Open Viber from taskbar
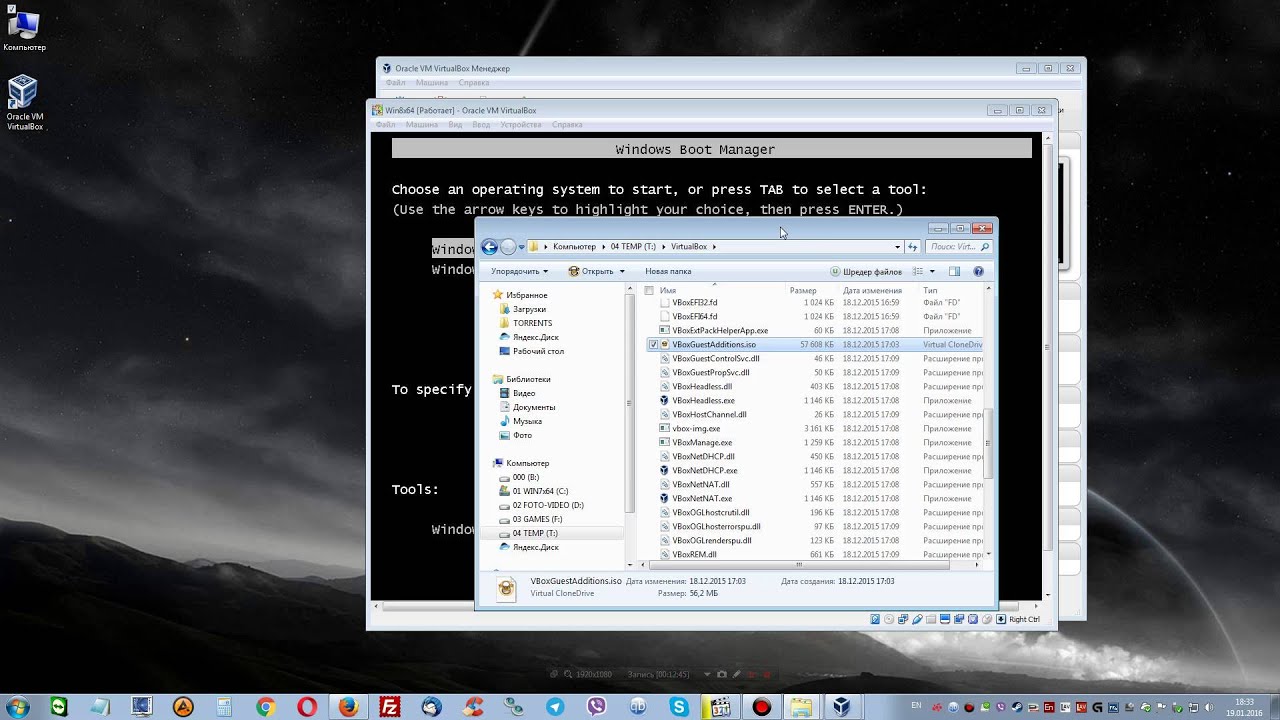Image resolution: width=1280 pixels, height=720 pixels. pyautogui.click(x=597, y=707)
